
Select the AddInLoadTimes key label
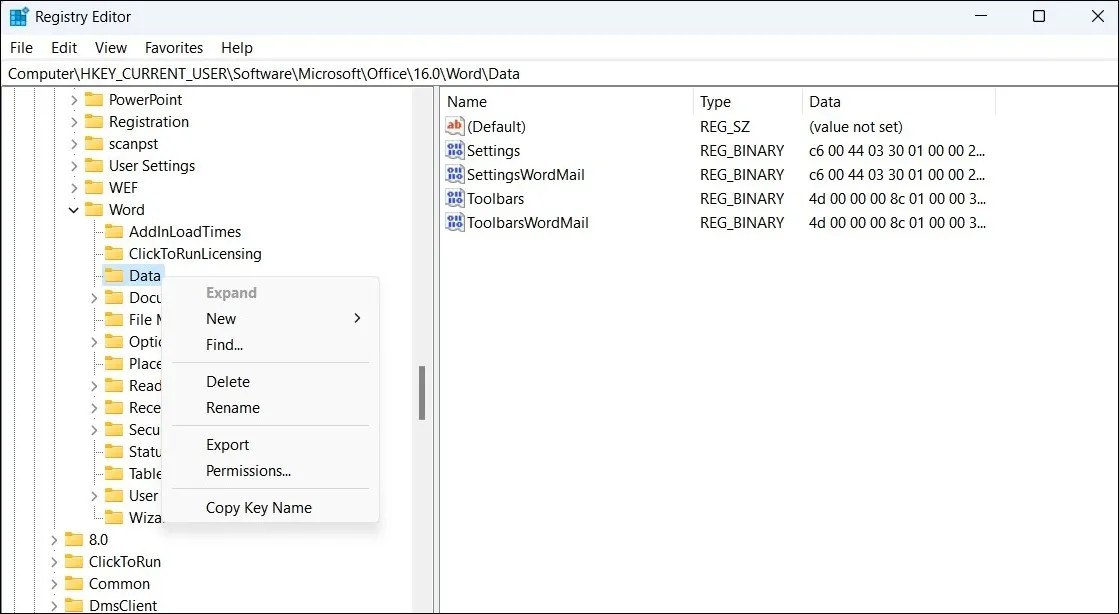[185, 231]
